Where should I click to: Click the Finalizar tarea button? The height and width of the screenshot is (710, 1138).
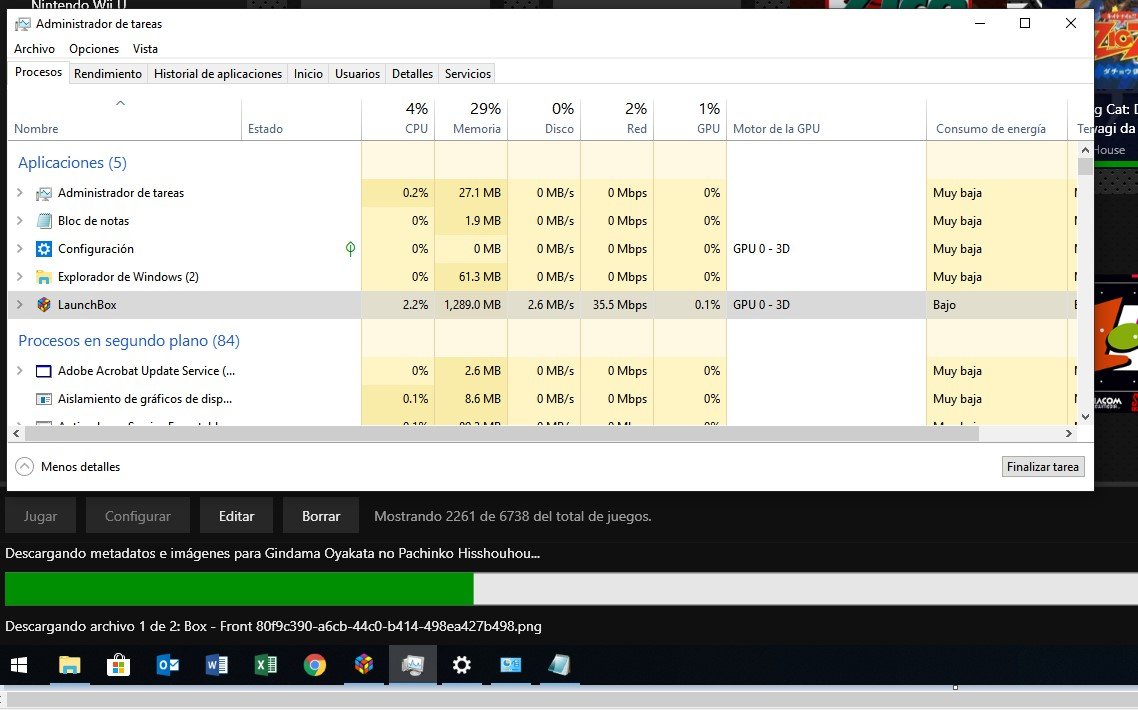click(1043, 467)
